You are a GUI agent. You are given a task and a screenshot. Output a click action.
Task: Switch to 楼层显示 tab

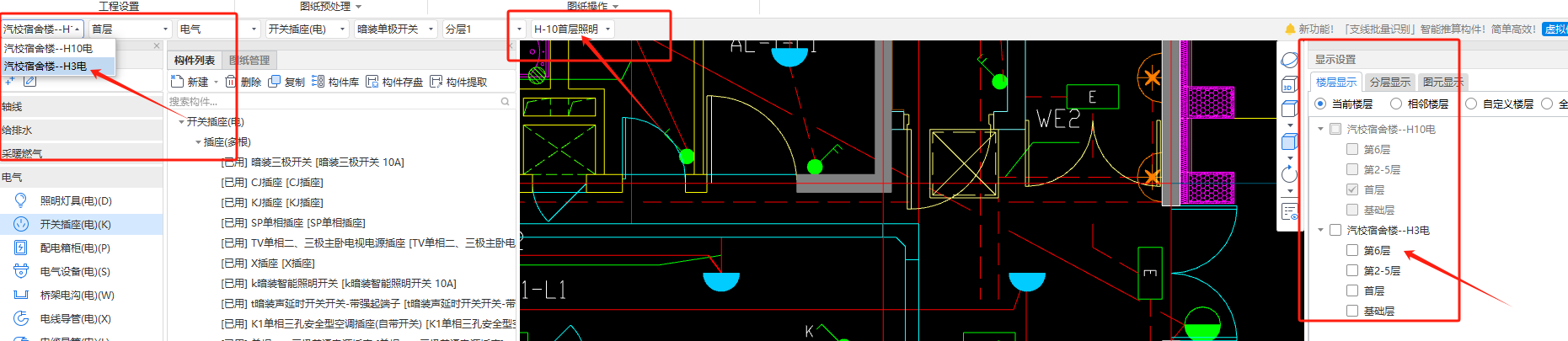click(1336, 82)
